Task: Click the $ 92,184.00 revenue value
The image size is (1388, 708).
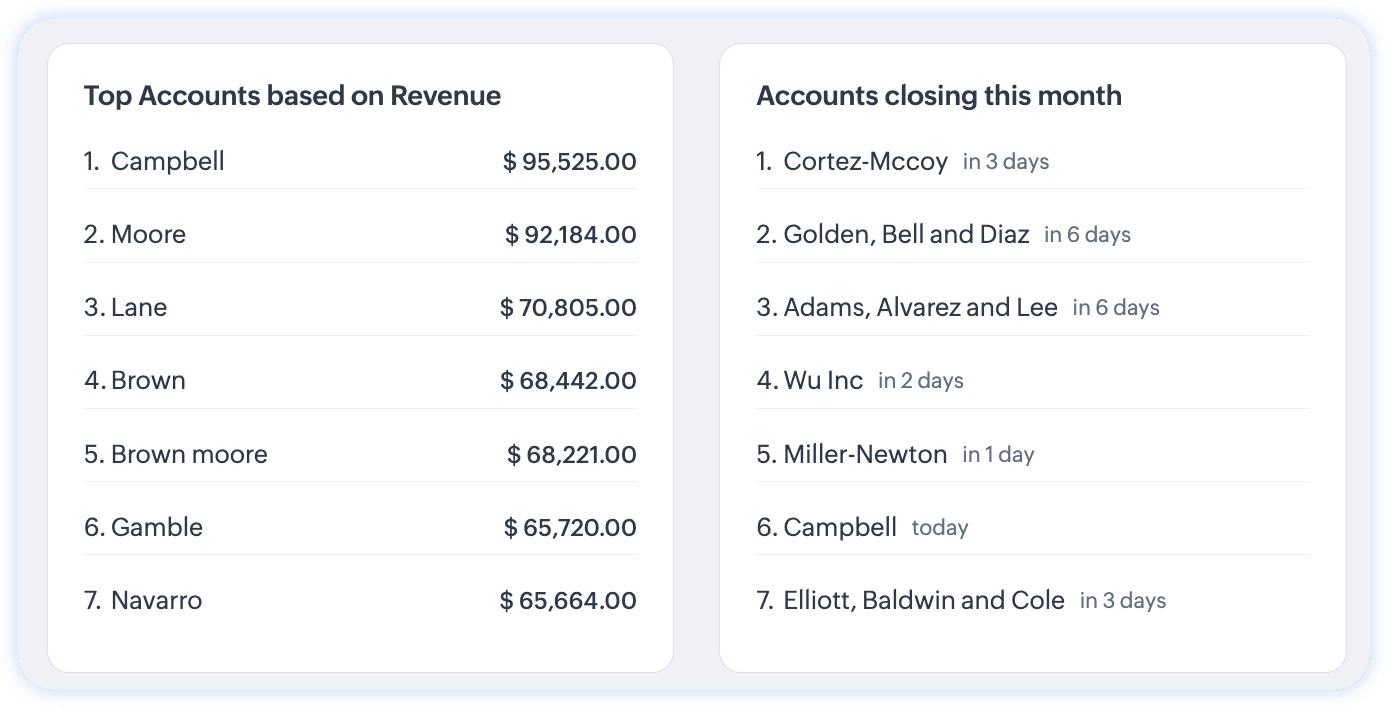Action: [x=570, y=235]
